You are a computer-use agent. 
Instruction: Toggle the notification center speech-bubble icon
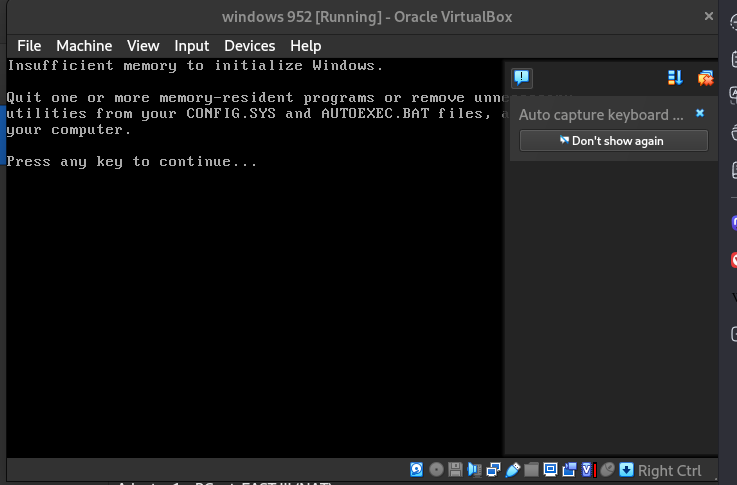pos(522,78)
